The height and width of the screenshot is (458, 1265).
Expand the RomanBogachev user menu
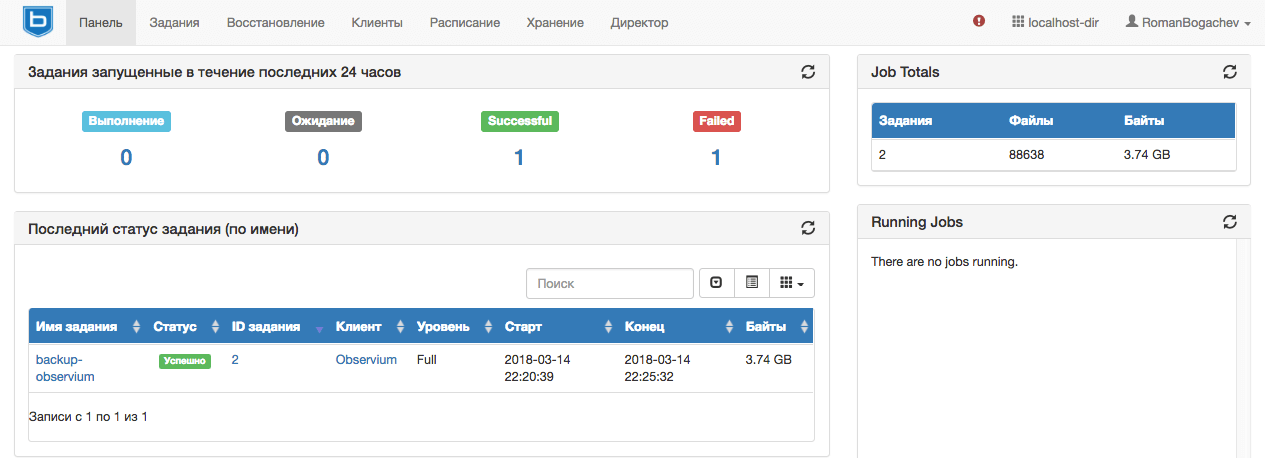[x=1188, y=22]
